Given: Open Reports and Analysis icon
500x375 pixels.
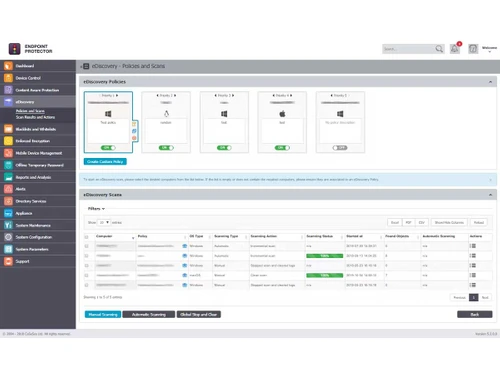Looking at the screenshot, I should (x=8, y=177).
